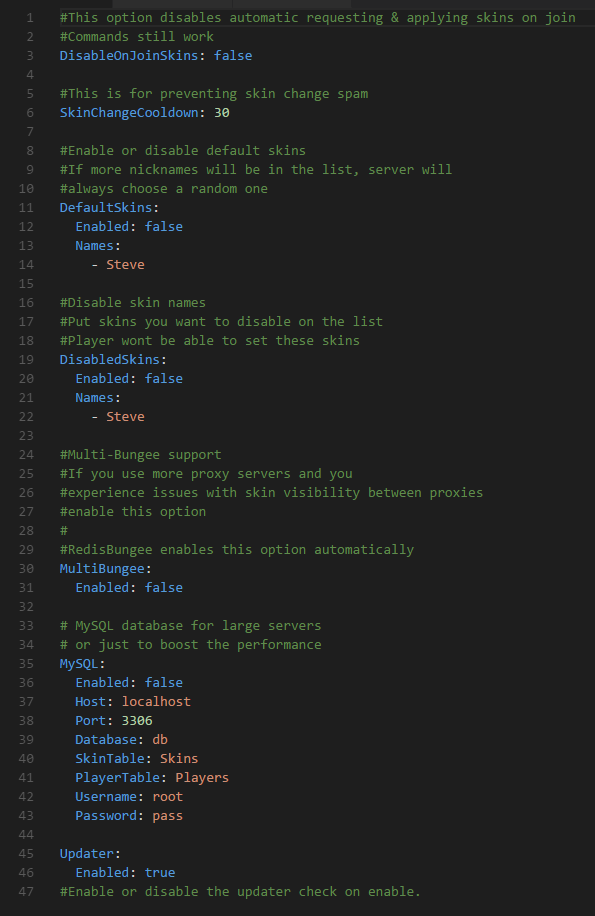Viewport: 595px width, 916px height.
Task: Click the Database value db
Action: [160, 740]
